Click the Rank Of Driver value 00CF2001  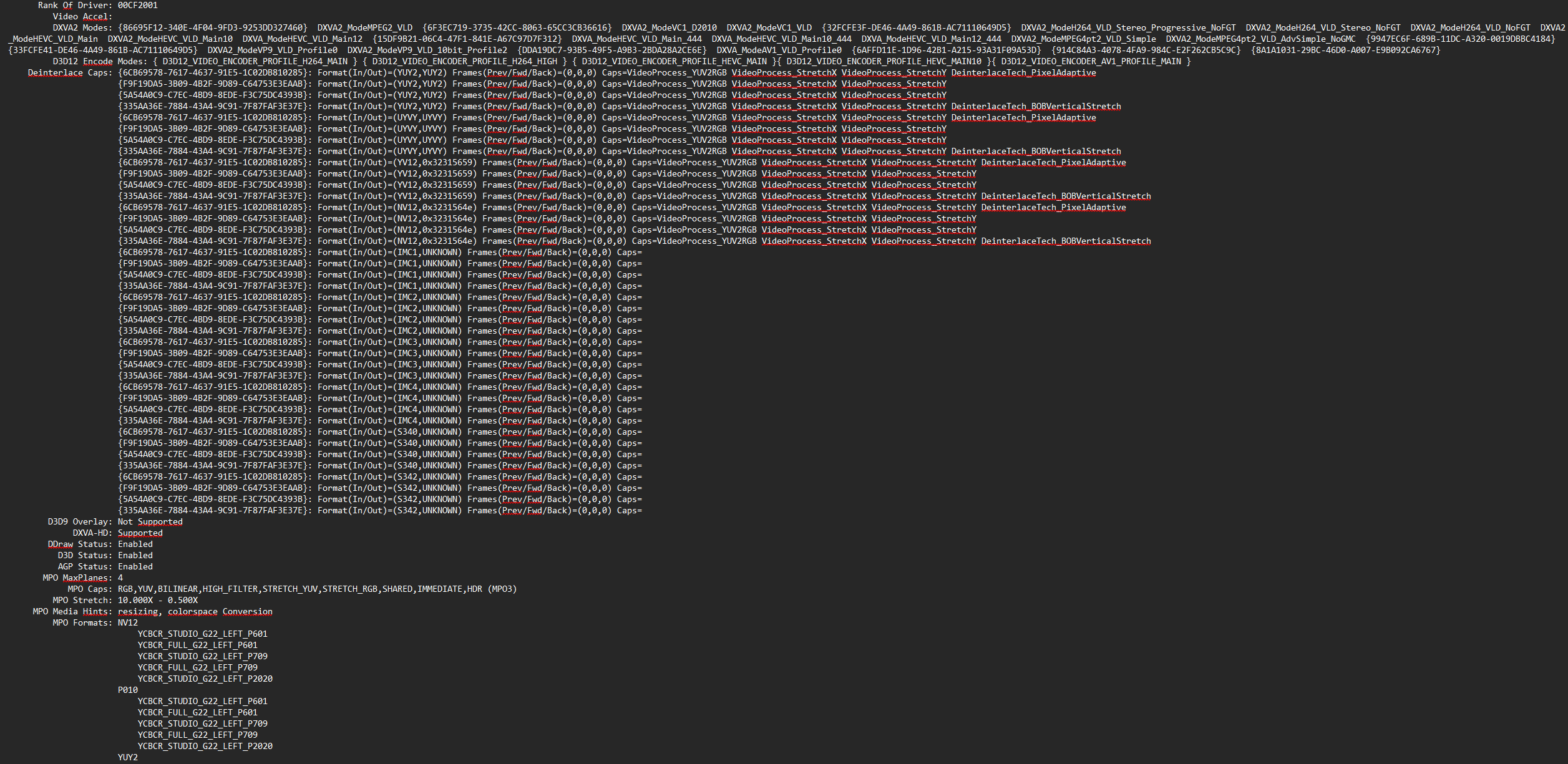click(x=137, y=5)
